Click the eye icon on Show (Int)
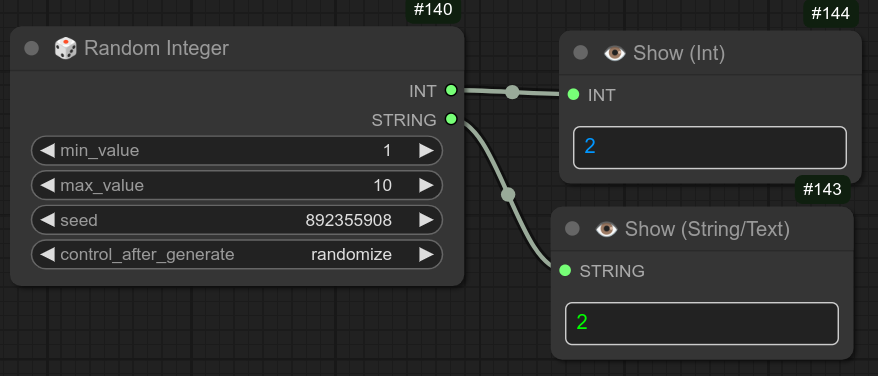This screenshot has width=878, height=376. [x=614, y=53]
